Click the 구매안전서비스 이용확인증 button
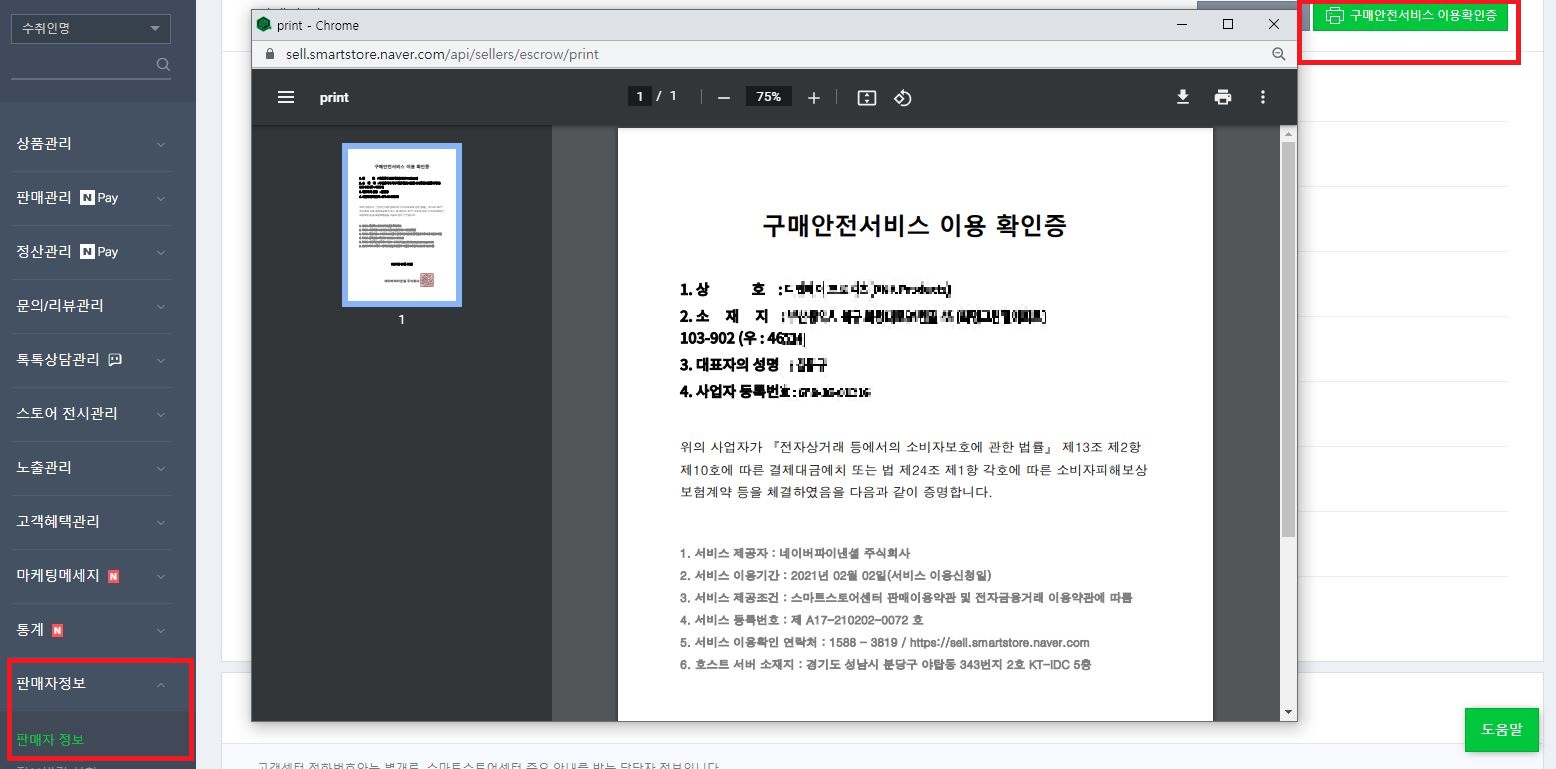The width and height of the screenshot is (1556, 769). coord(1410,16)
